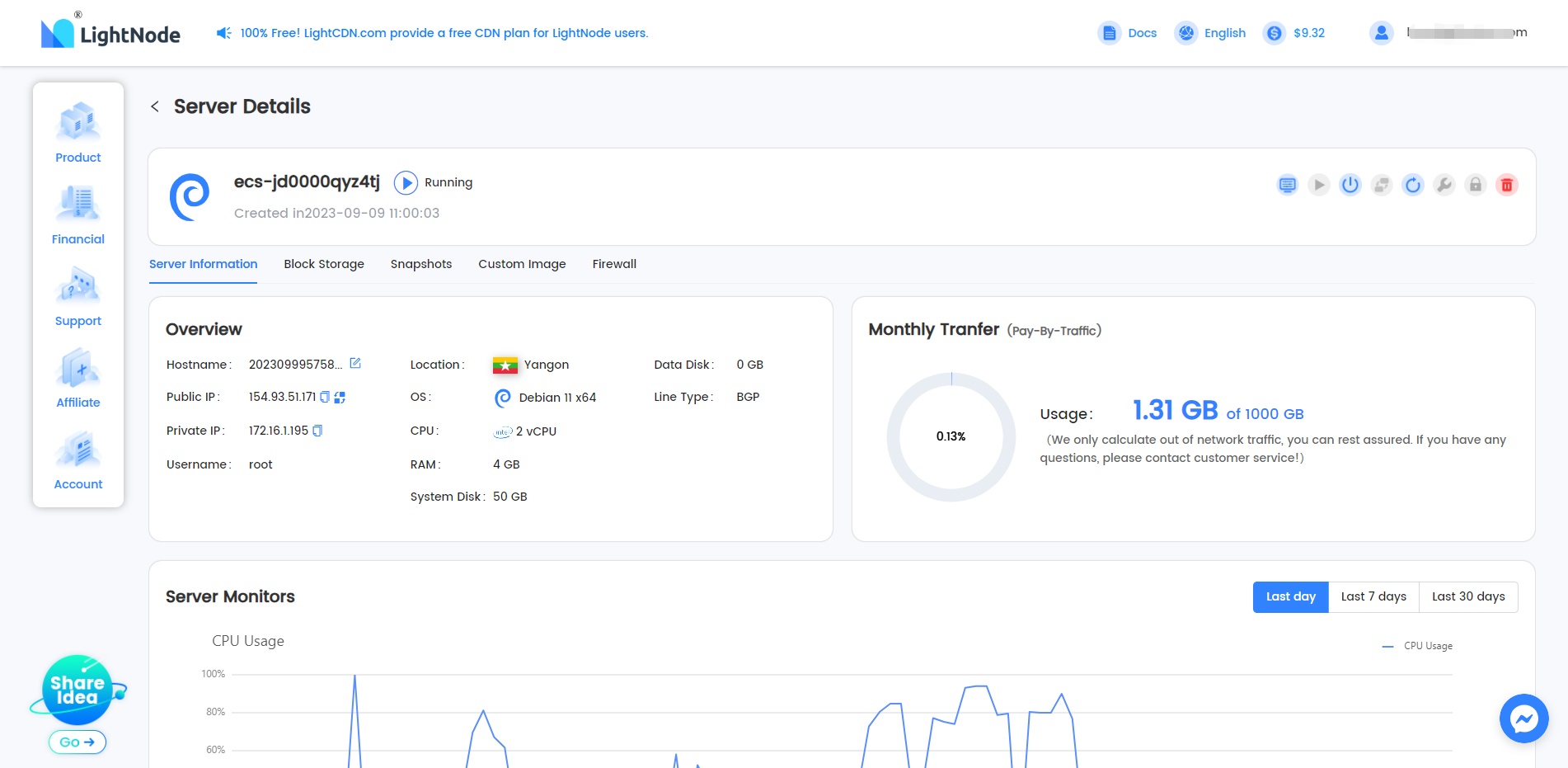
Task: Click the 1.31 GB usage figure
Action: [1175, 410]
